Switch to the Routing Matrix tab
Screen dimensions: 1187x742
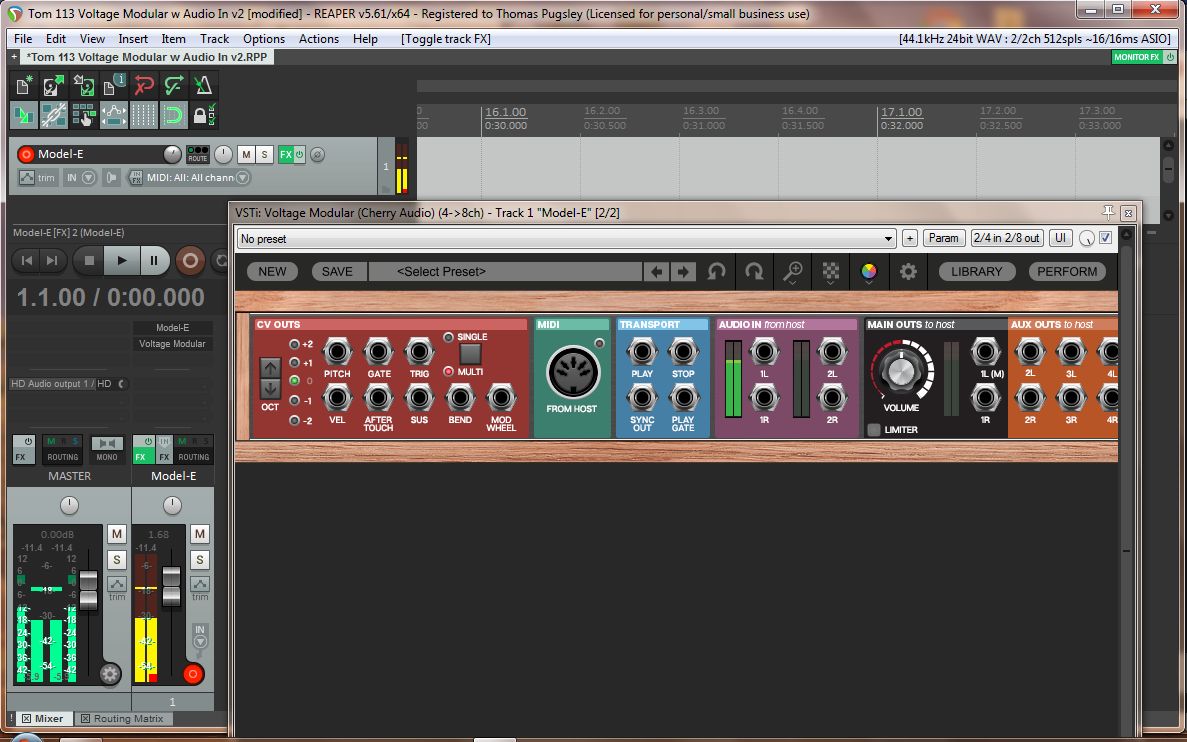pyautogui.click(x=122, y=719)
